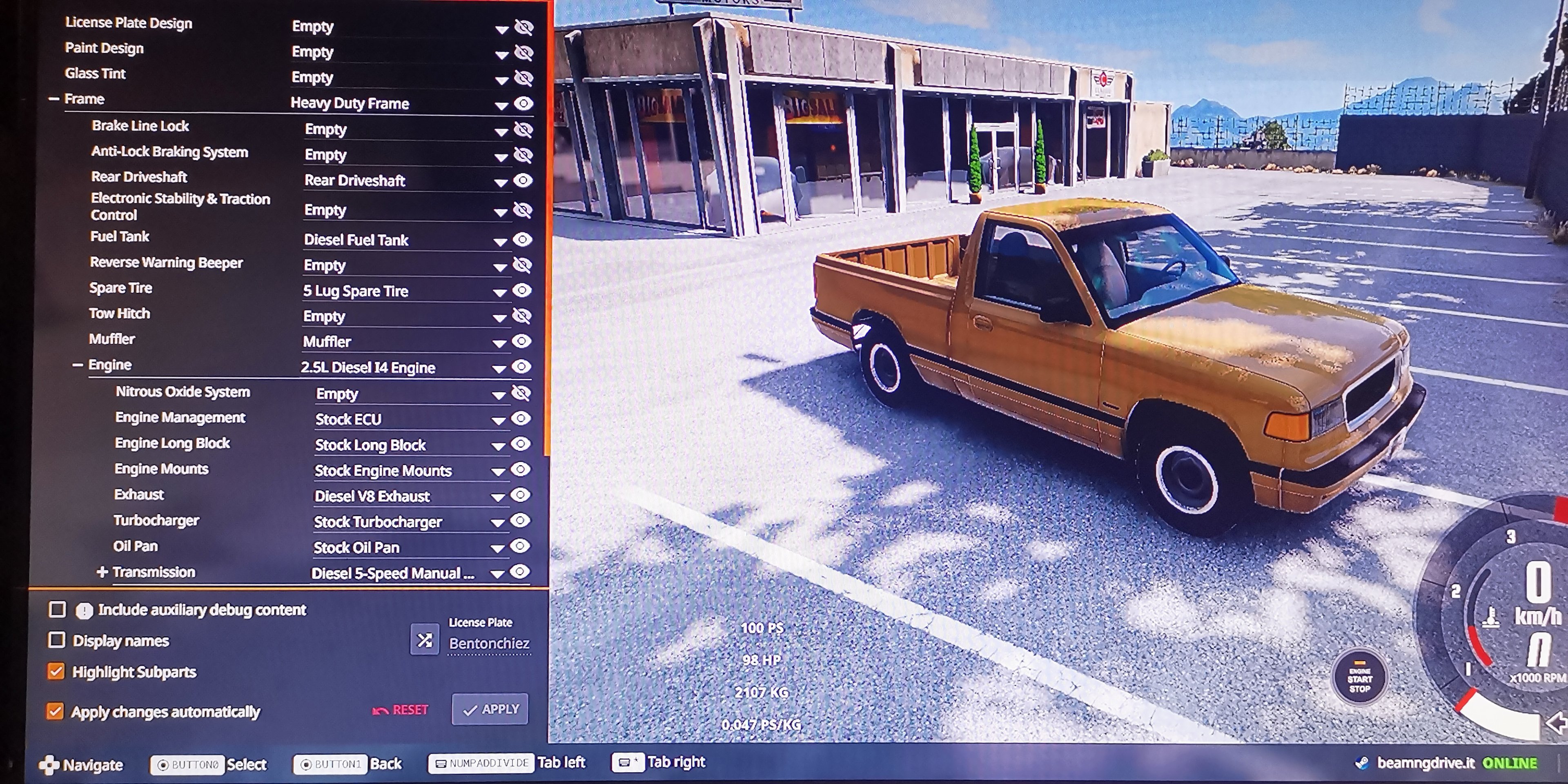Click the random license plate shuffle icon
Image resolution: width=1568 pixels, height=784 pixels.
pos(424,640)
